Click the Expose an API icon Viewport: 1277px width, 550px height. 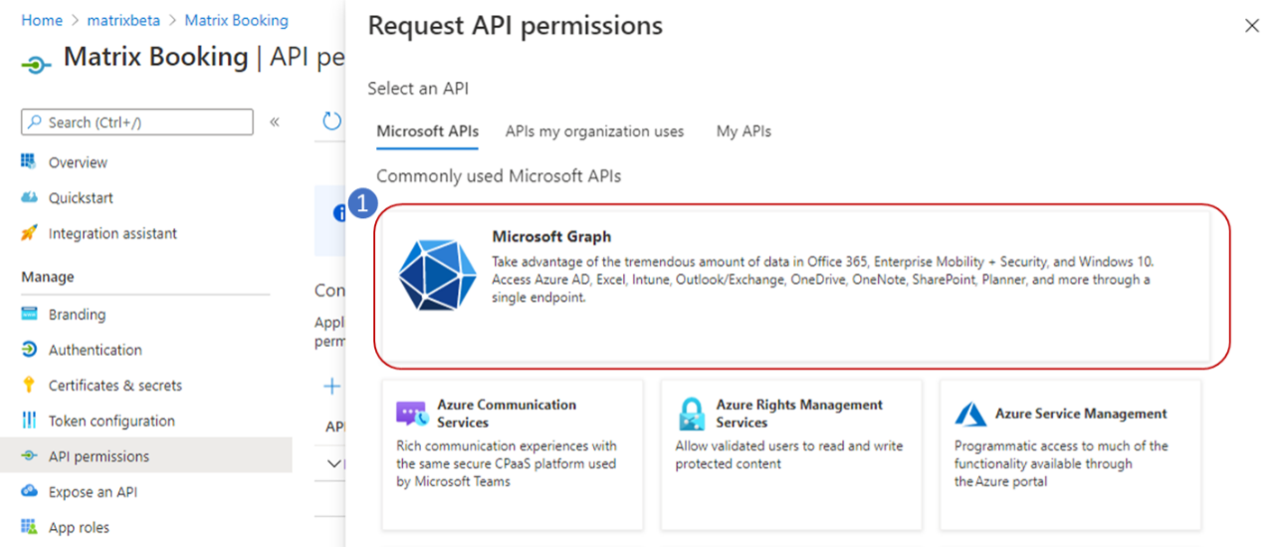[28, 492]
